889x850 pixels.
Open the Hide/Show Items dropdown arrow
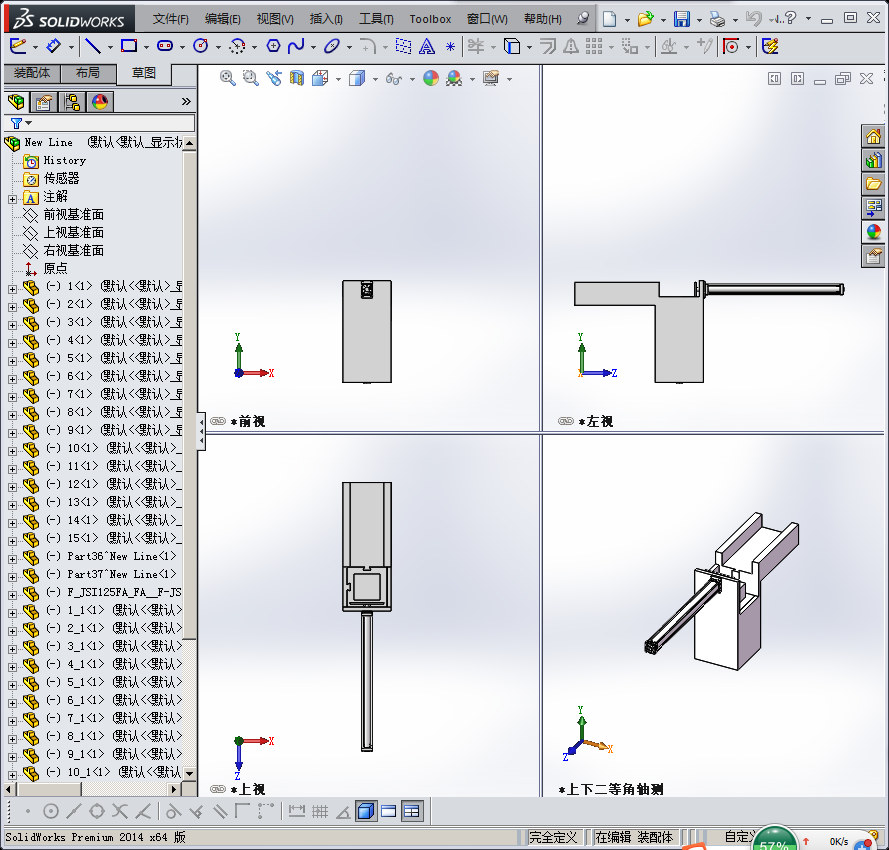click(412, 79)
